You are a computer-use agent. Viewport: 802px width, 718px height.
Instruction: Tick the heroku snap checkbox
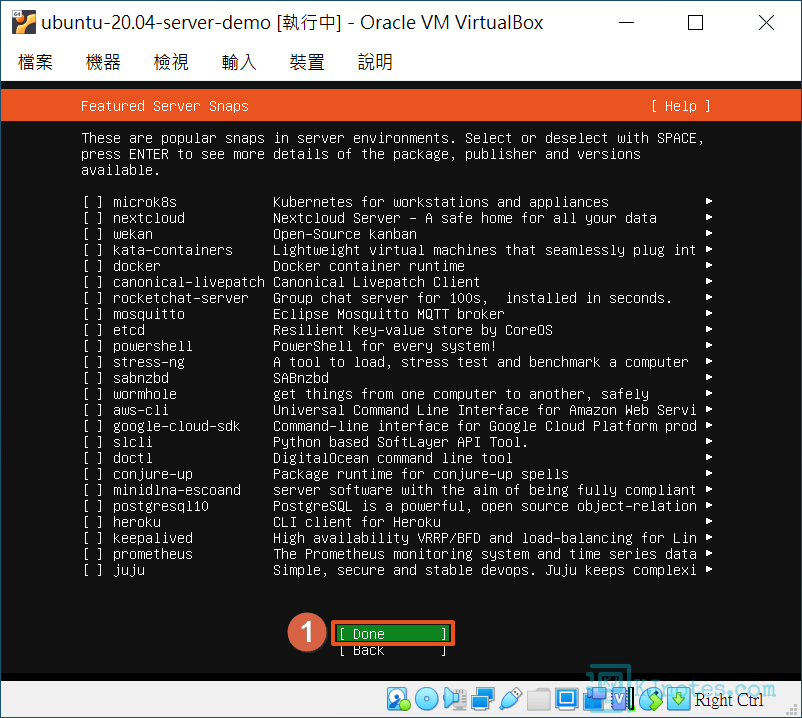(93, 522)
